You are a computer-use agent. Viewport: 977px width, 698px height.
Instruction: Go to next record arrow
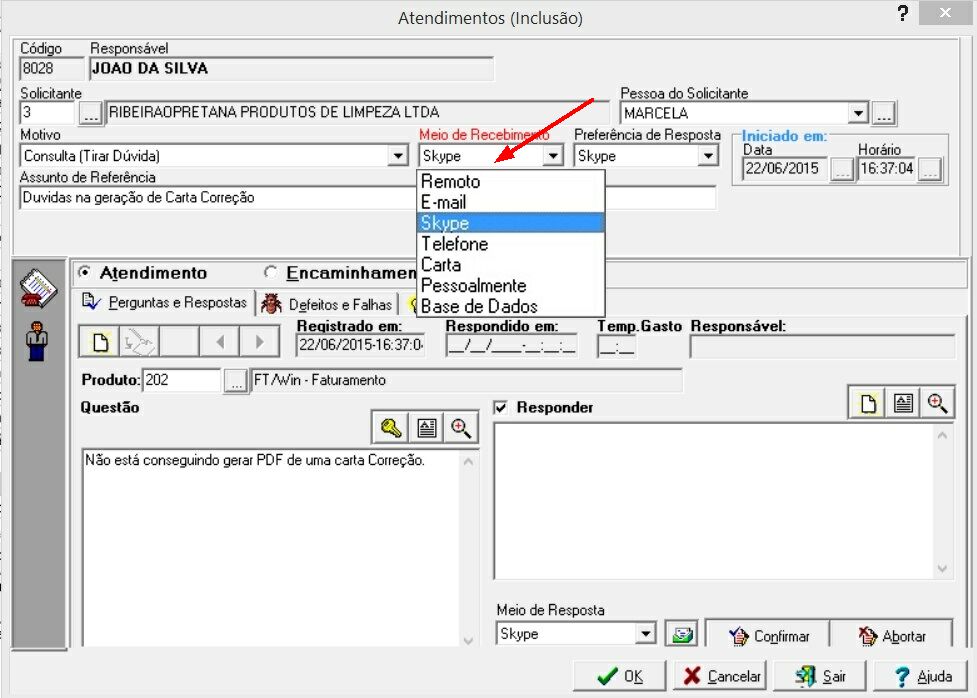260,342
